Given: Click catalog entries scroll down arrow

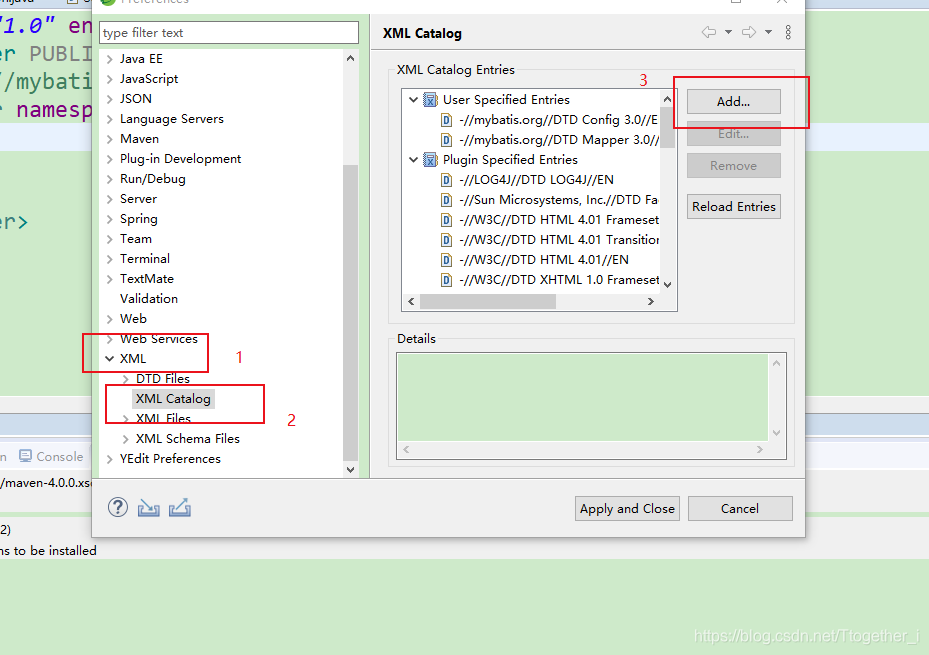Looking at the screenshot, I should [668, 284].
